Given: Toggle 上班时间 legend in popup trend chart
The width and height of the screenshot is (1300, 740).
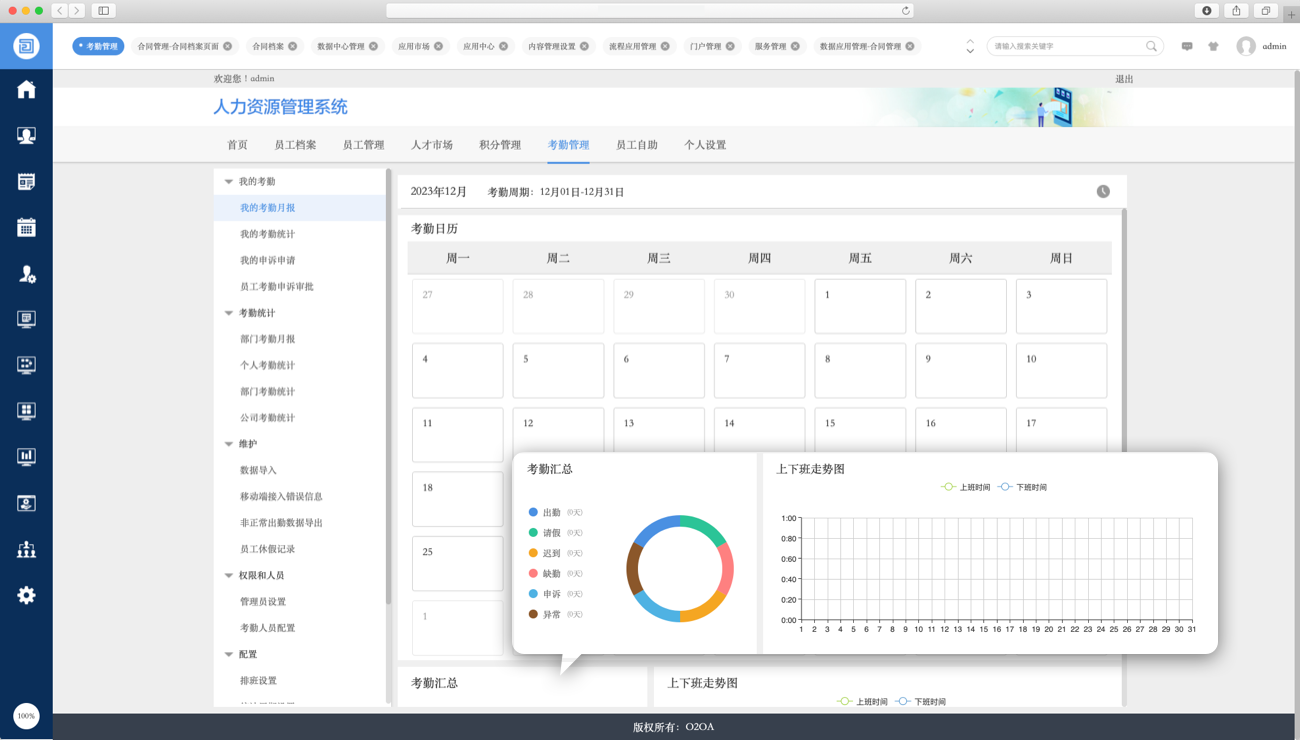Looking at the screenshot, I should [965, 487].
